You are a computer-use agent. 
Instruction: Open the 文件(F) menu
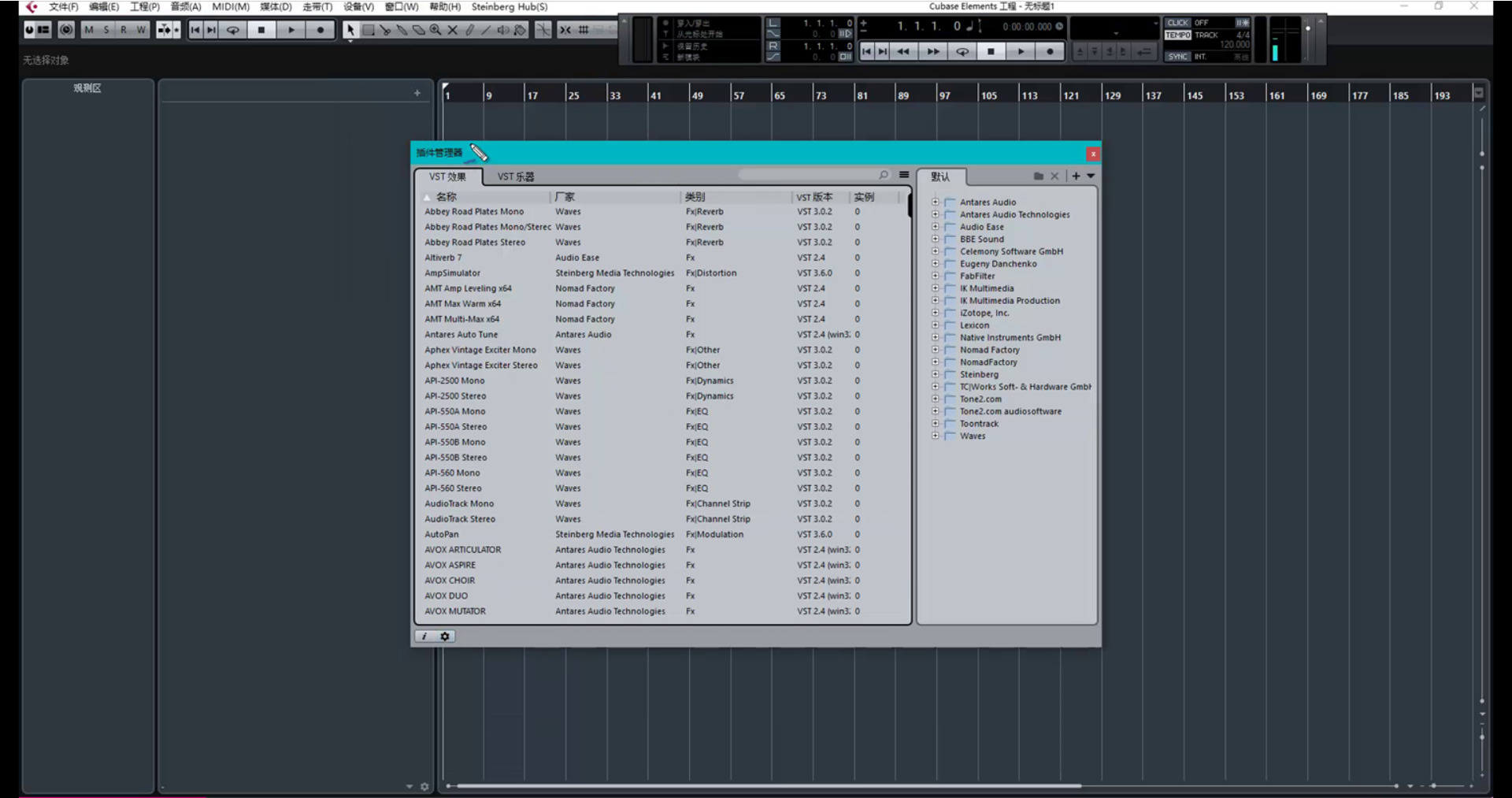64,6
